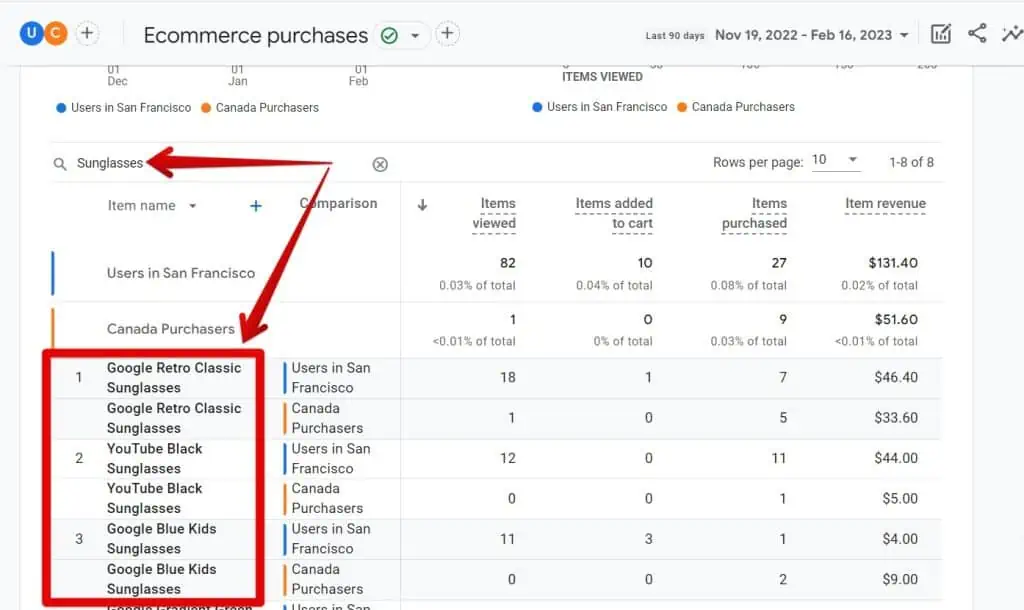Image resolution: width=1024 pixels, height=610 pixels.
Task: Sort by Items viewed column
Action: [x=494, y=213]
